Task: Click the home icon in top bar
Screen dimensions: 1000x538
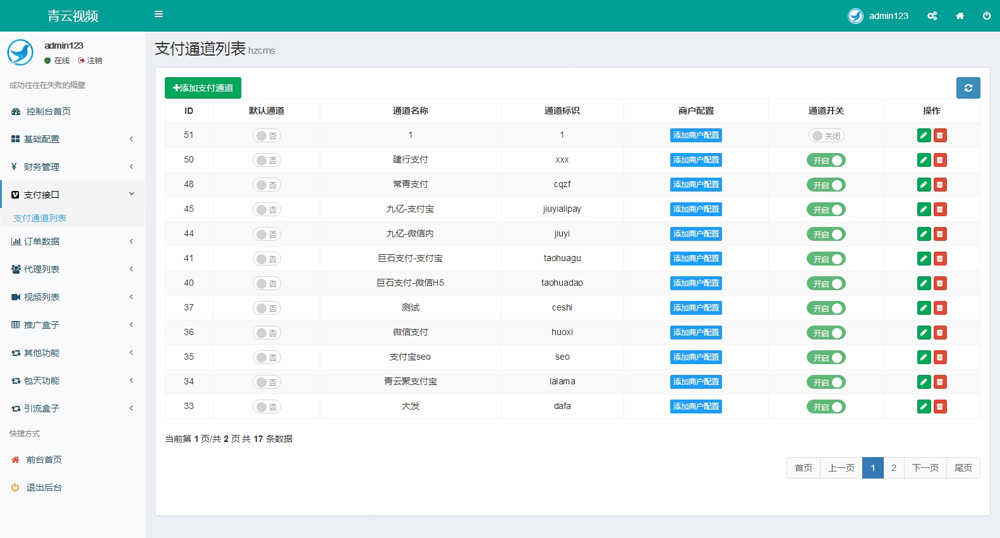Action: coord(960,16)
